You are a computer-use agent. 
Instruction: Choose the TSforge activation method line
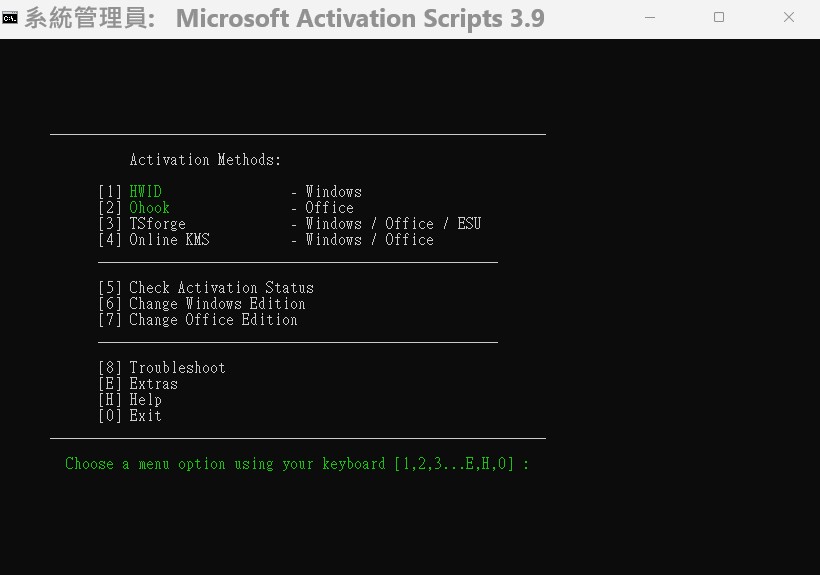coord(157,224)
